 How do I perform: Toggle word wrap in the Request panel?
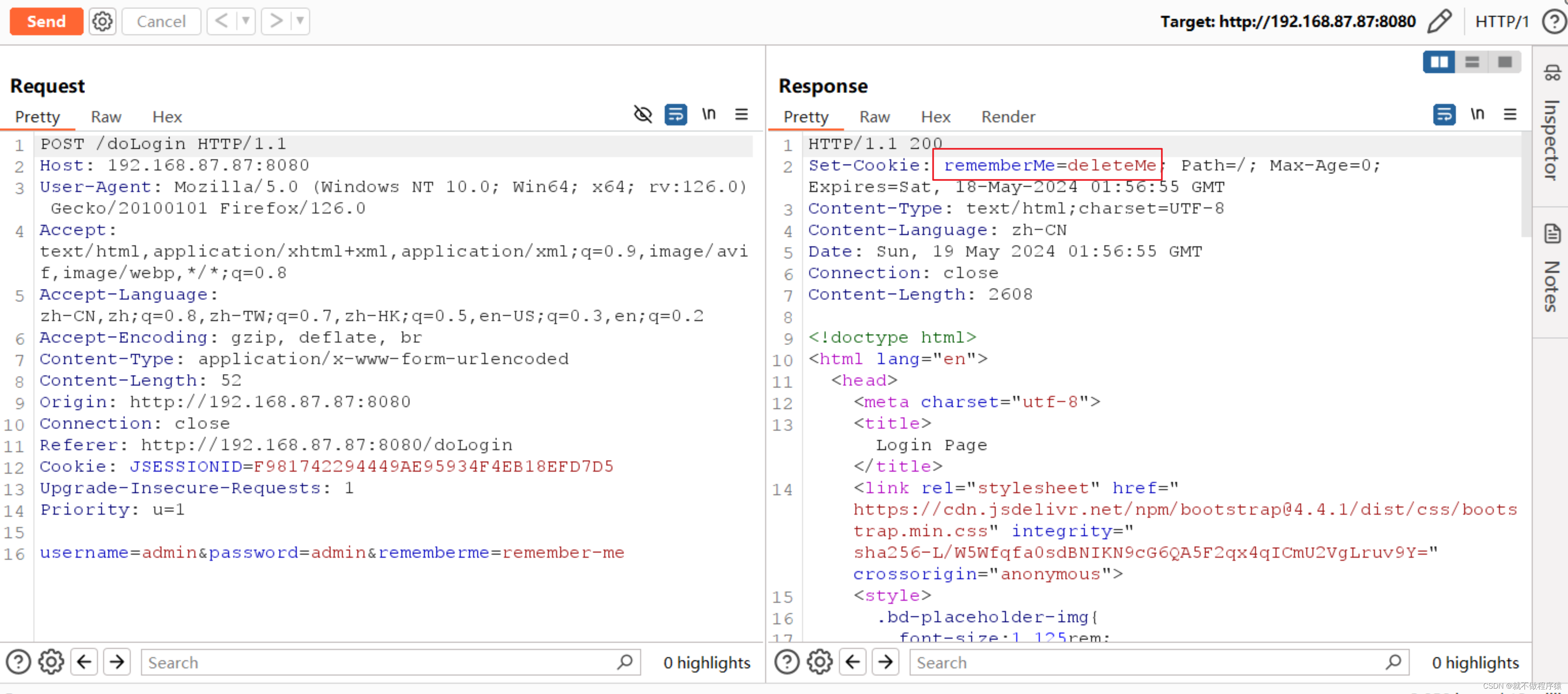676,114
